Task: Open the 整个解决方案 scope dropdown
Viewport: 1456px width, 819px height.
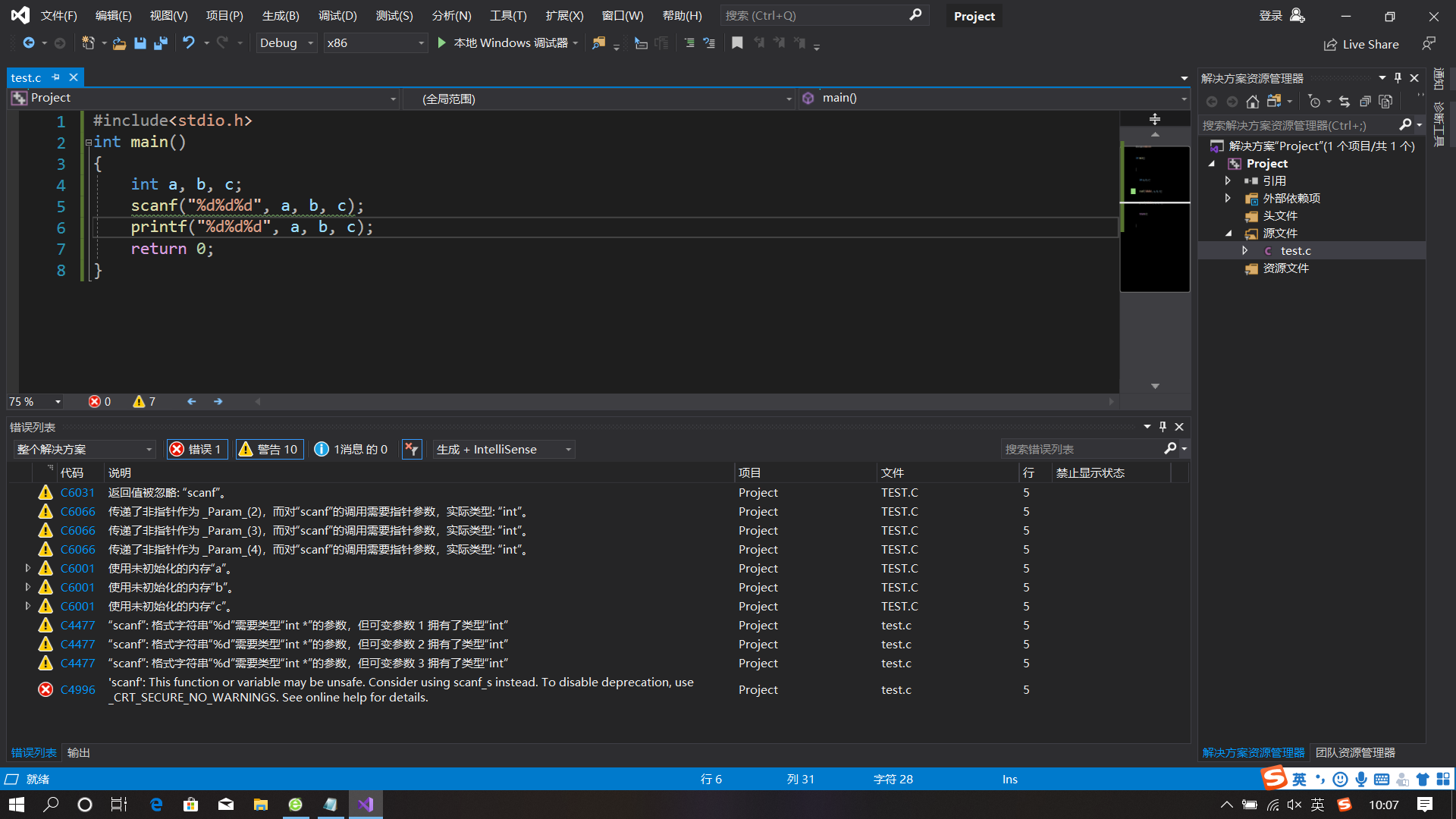Action: (84, 450)
